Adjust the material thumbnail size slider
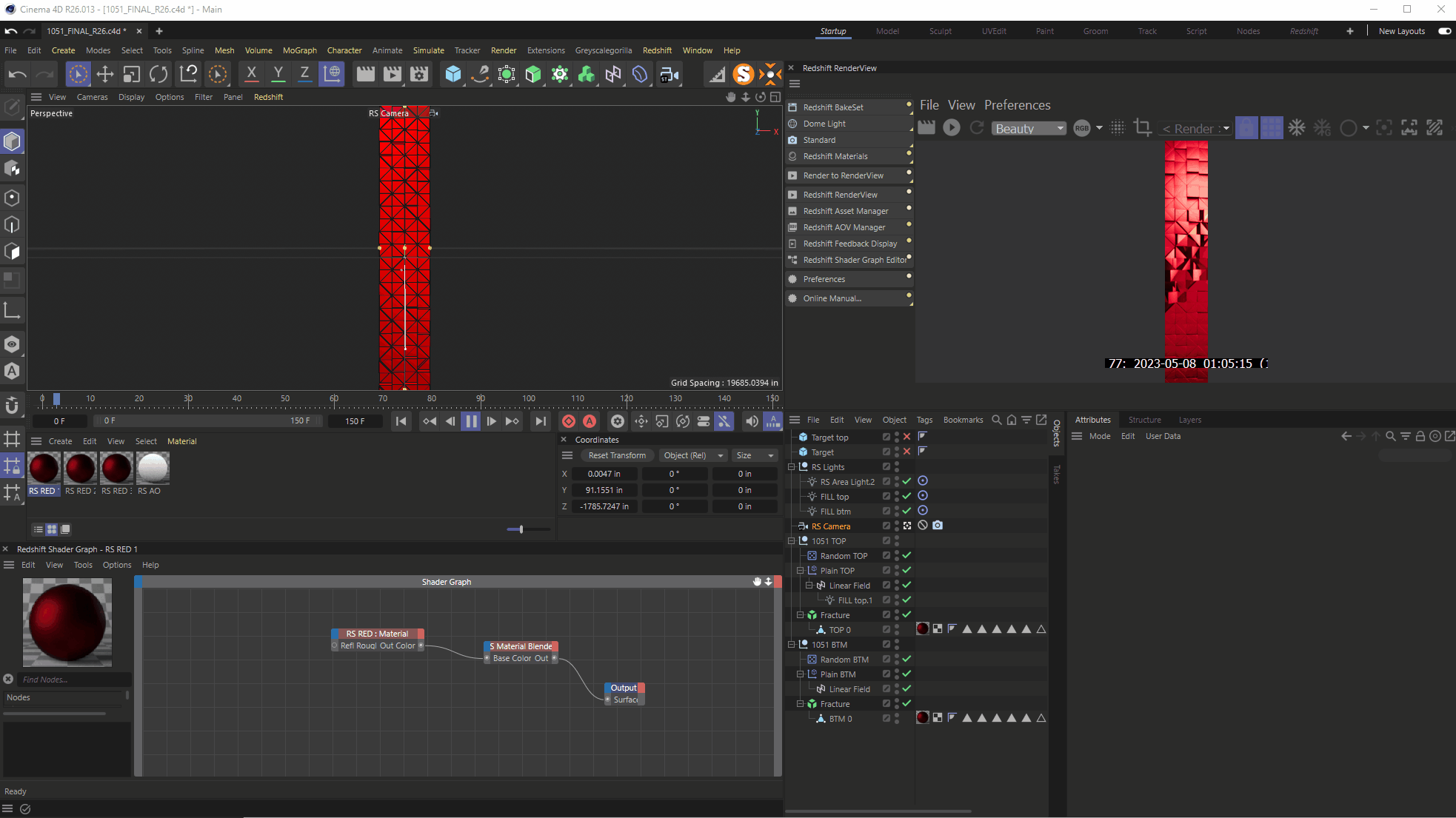The width and height of the screenshot is (1456, 818). pos(521,529)
